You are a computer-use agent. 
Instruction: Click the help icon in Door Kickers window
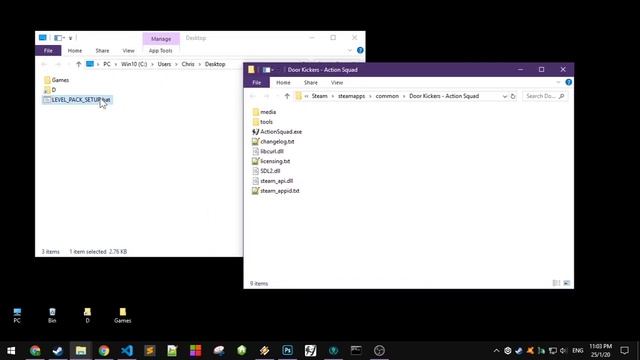tap(569, 82)
